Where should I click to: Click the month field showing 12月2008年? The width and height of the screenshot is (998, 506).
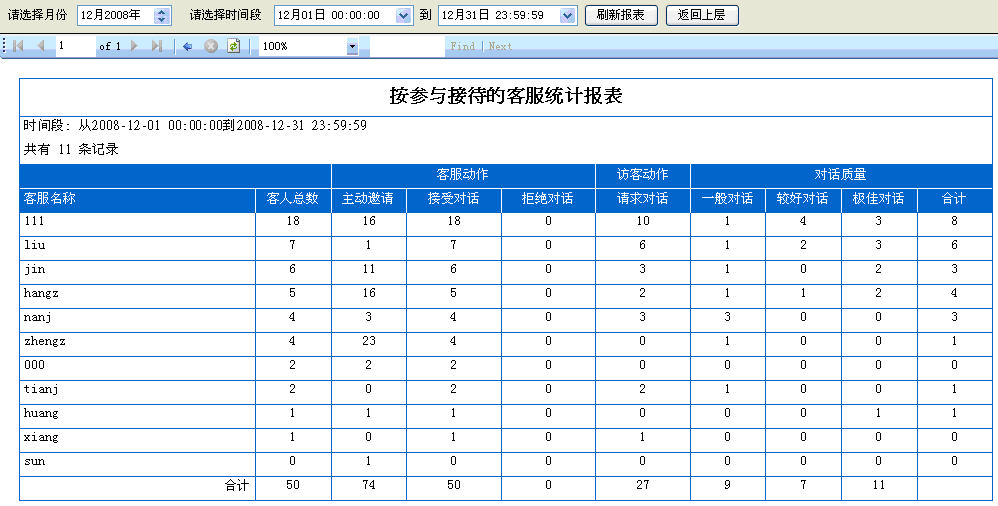[x=114, y=15]
